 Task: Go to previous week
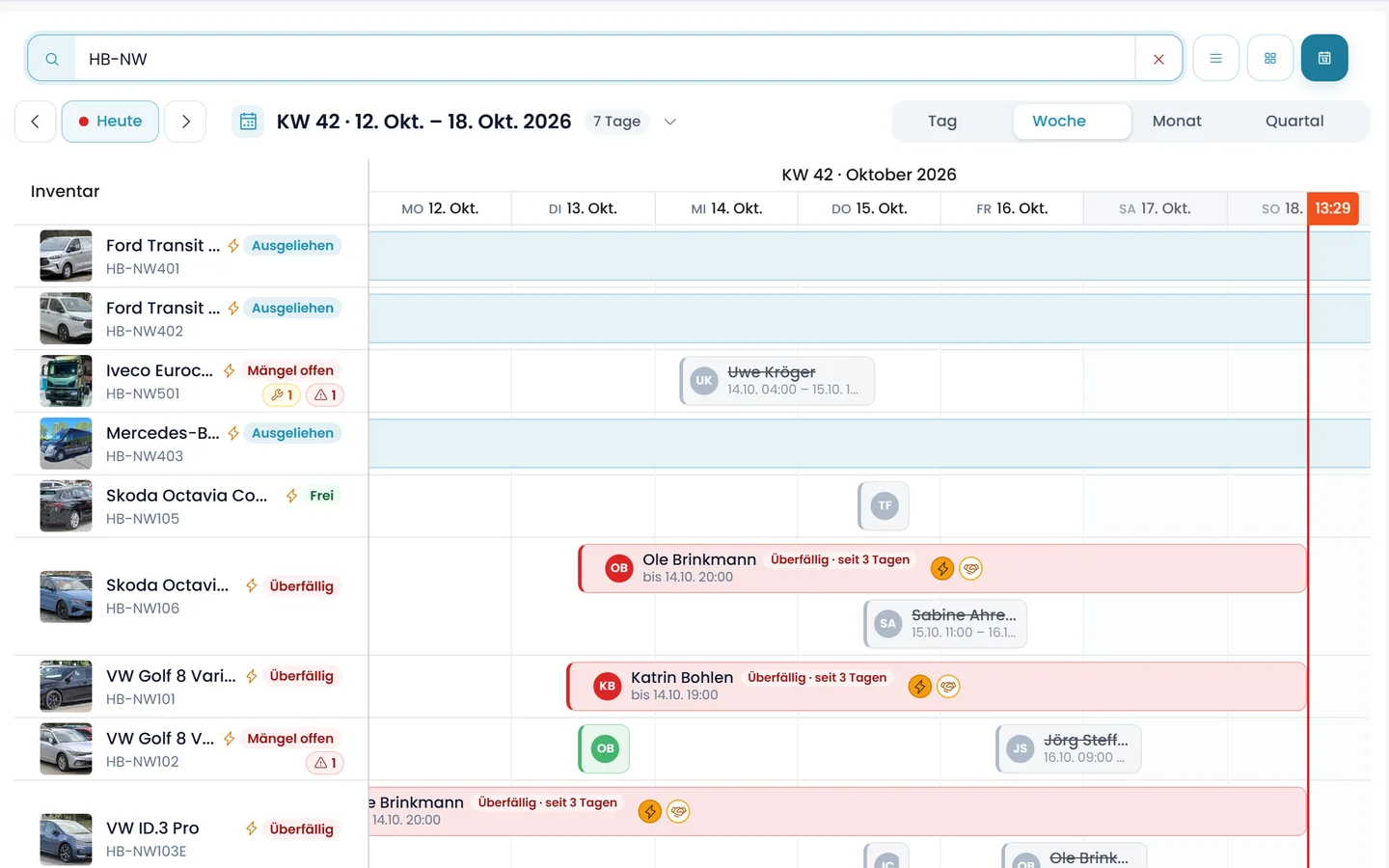click(35, 122)
